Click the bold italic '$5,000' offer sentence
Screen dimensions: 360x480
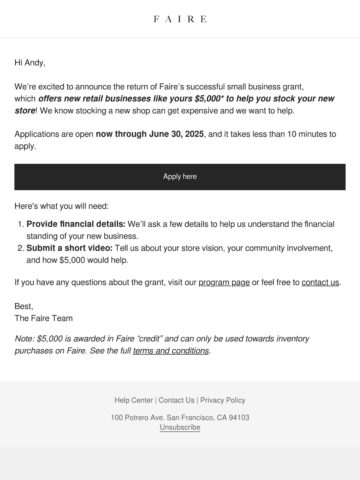point(175,104)
